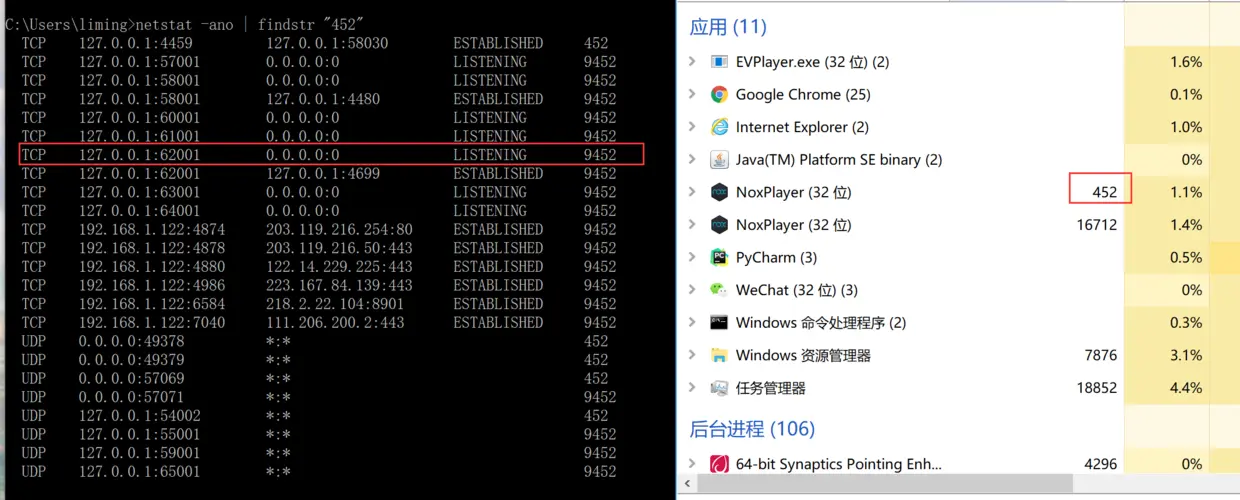Click the PID value 16712
1240x500 pixels.
(x=1097, y=225)
